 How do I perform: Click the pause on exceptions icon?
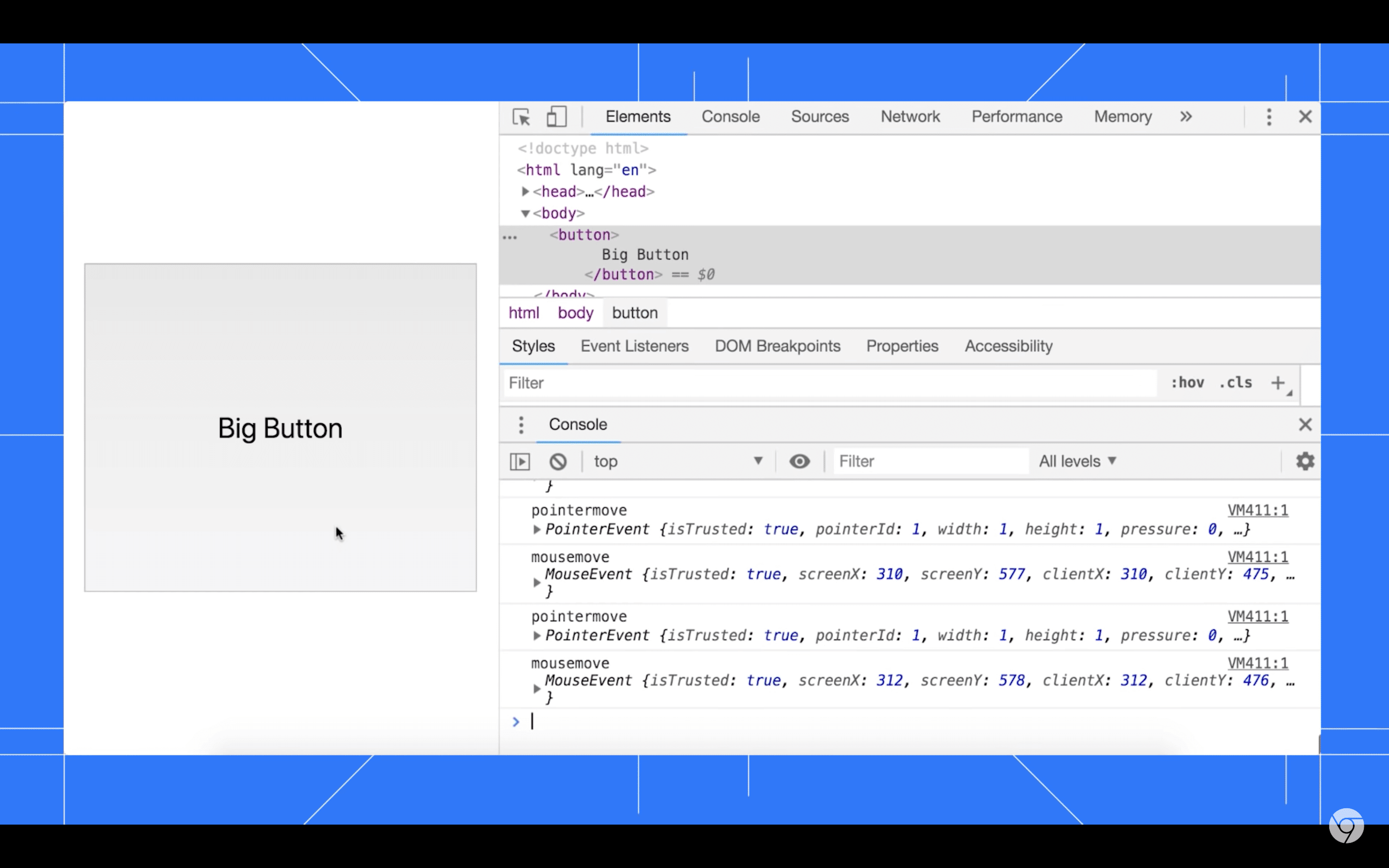[x=520, y=461]
